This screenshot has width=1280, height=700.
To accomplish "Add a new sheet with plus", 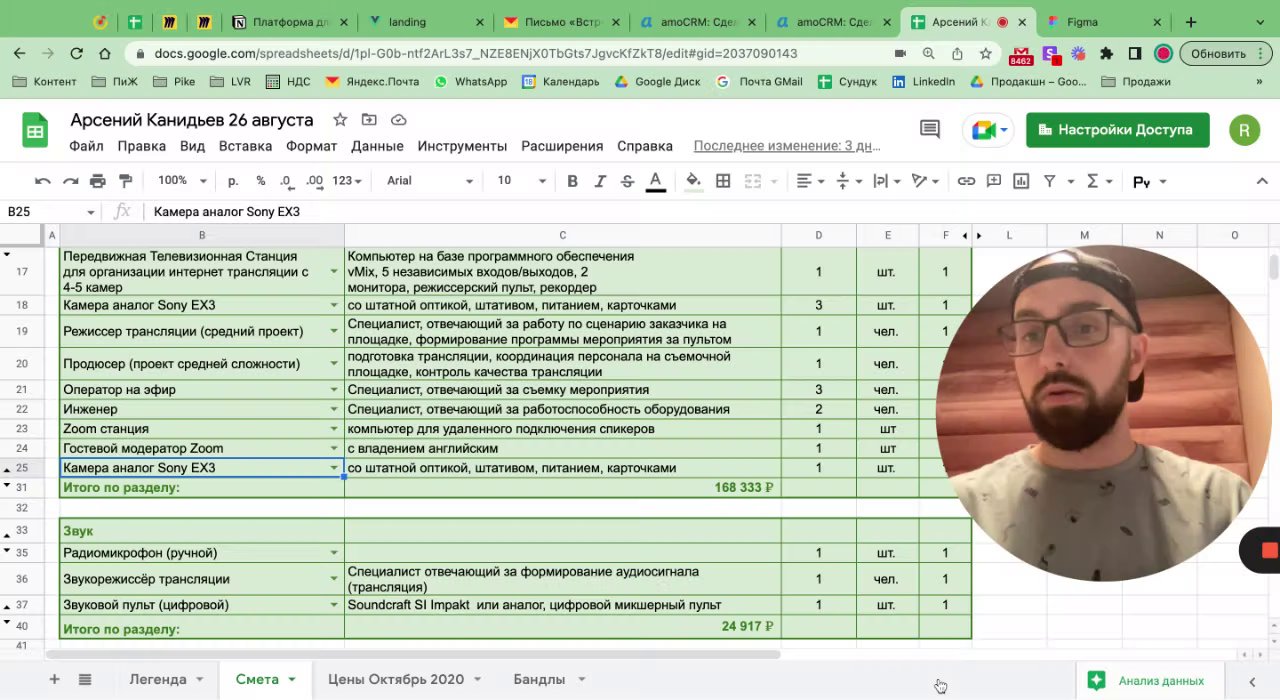I will [x=54, y=679].
